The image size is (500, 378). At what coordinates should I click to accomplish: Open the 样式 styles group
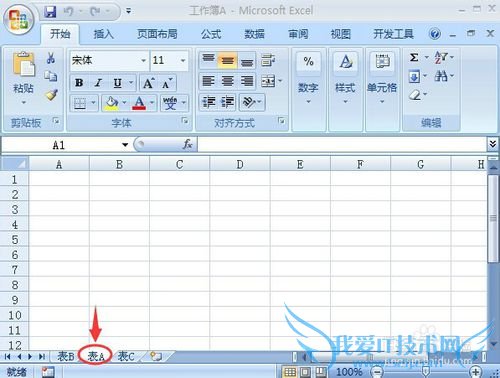pyautogui.click(x=345, y=79)
